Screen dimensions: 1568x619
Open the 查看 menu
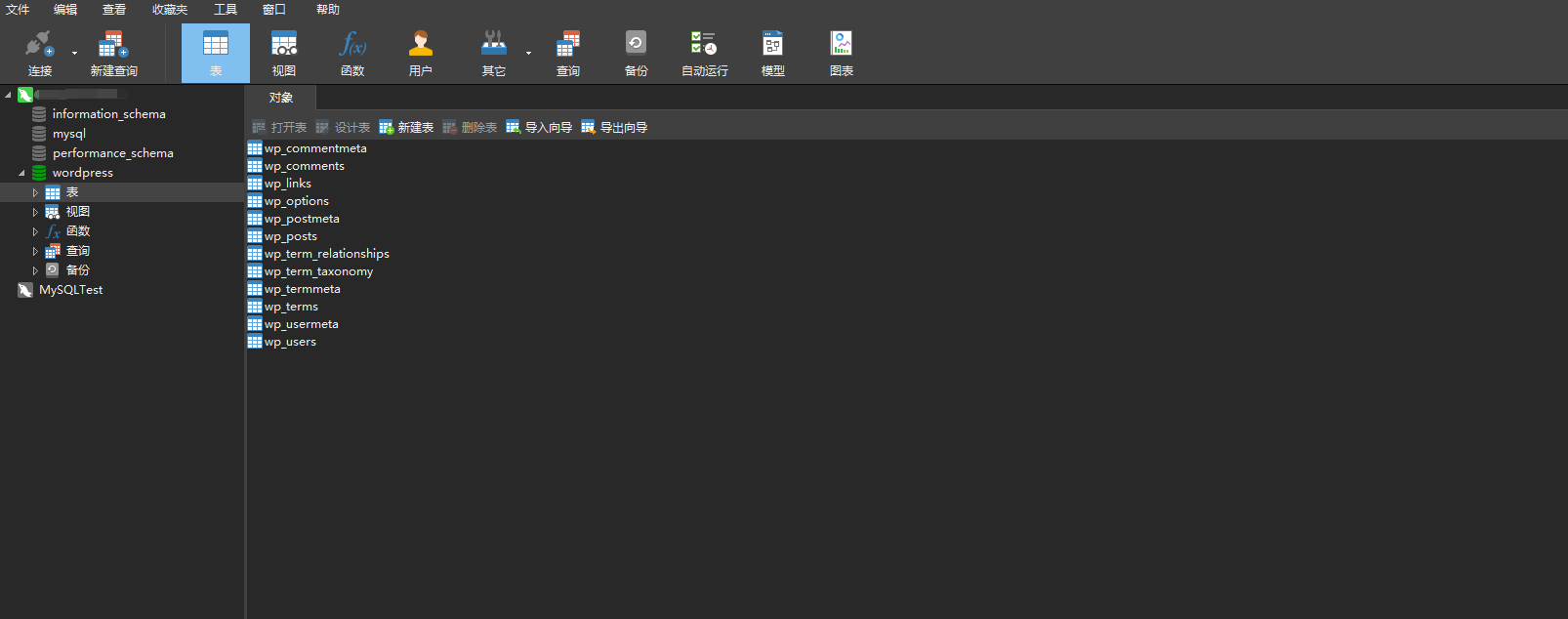[x=114, y=10]
